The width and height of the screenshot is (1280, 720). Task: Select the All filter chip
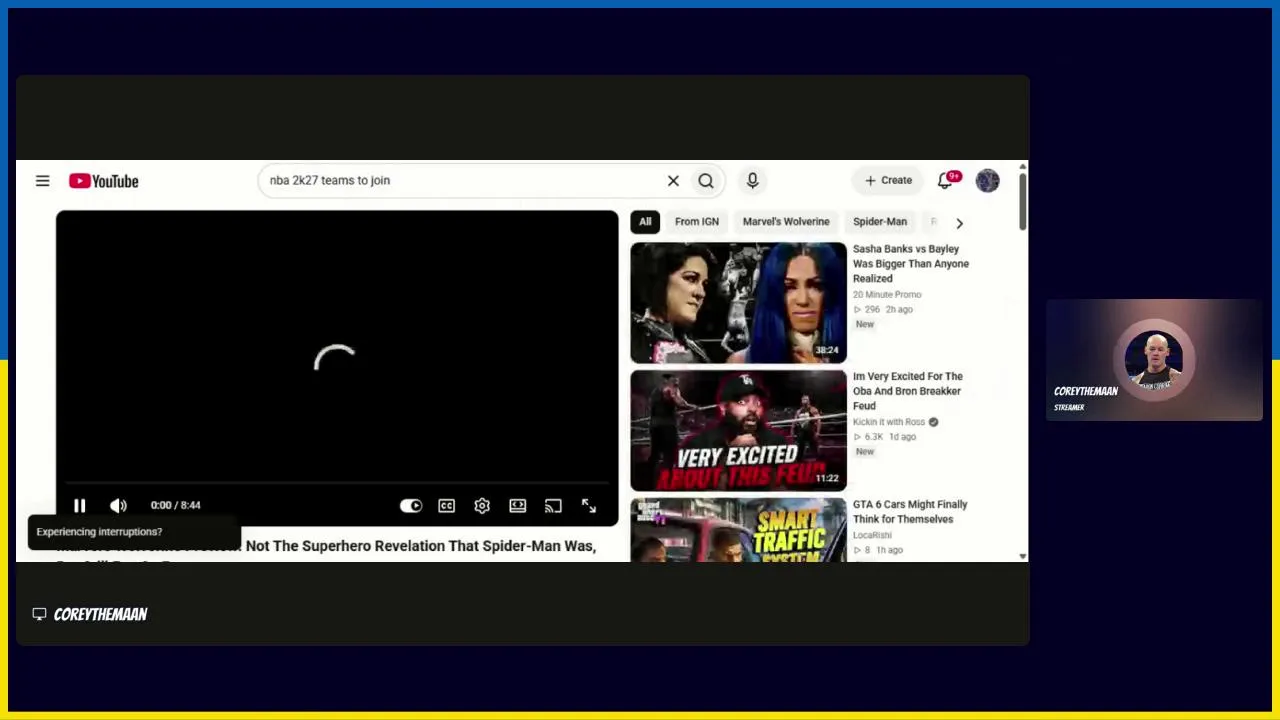[x=645, y=222]
